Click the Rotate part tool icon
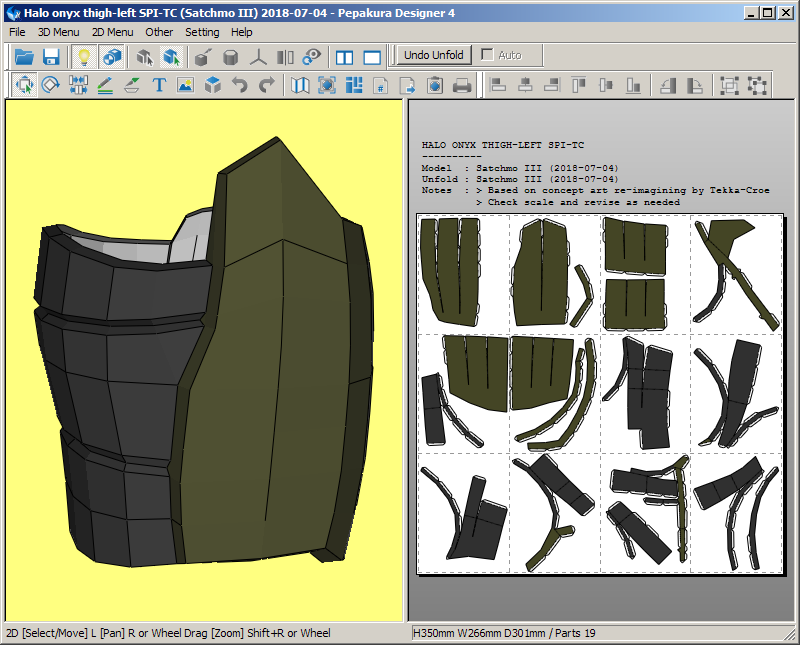 [50, 85]
